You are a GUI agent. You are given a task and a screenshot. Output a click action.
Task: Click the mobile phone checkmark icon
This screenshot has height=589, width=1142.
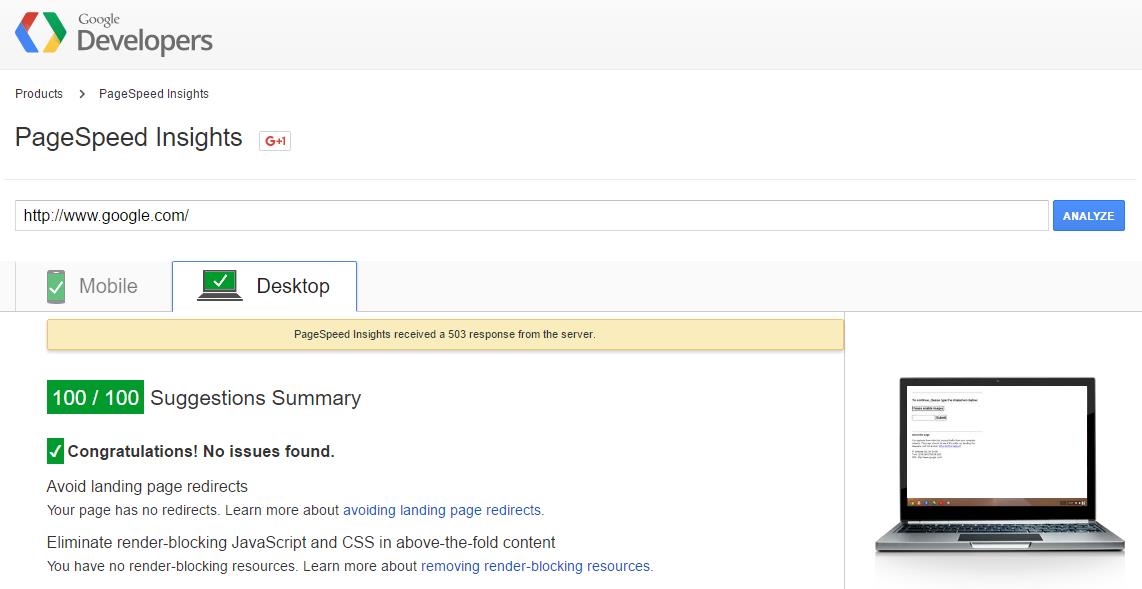click(56, 287)
